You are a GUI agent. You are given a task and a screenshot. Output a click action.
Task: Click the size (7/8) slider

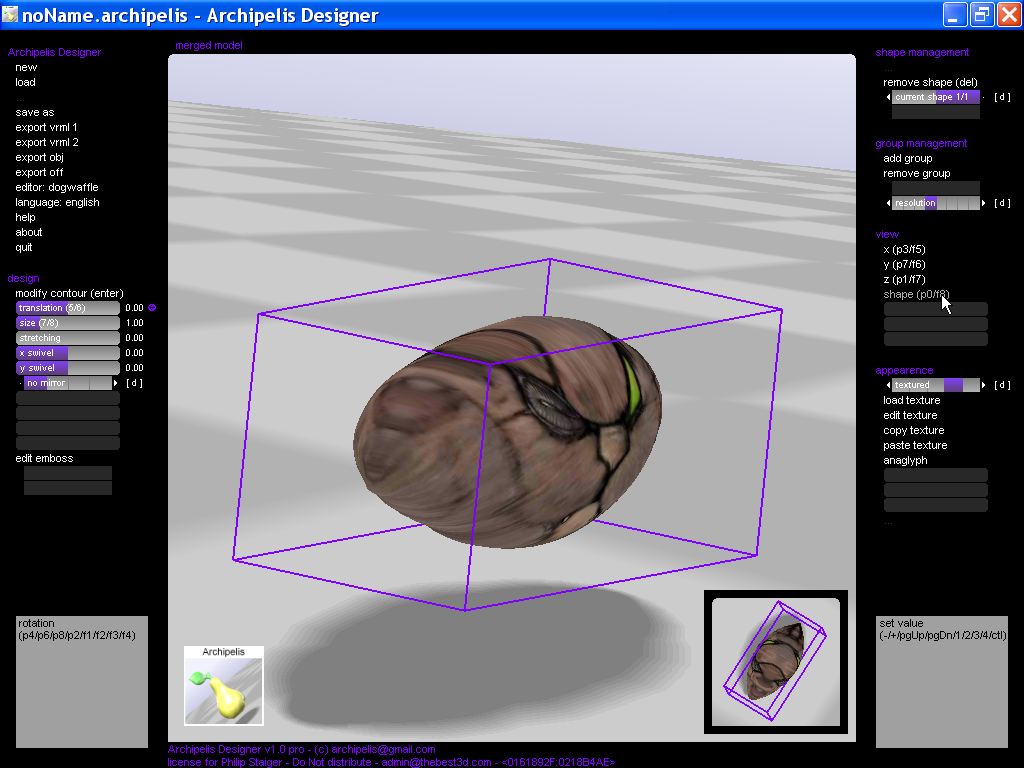point(67,323)
